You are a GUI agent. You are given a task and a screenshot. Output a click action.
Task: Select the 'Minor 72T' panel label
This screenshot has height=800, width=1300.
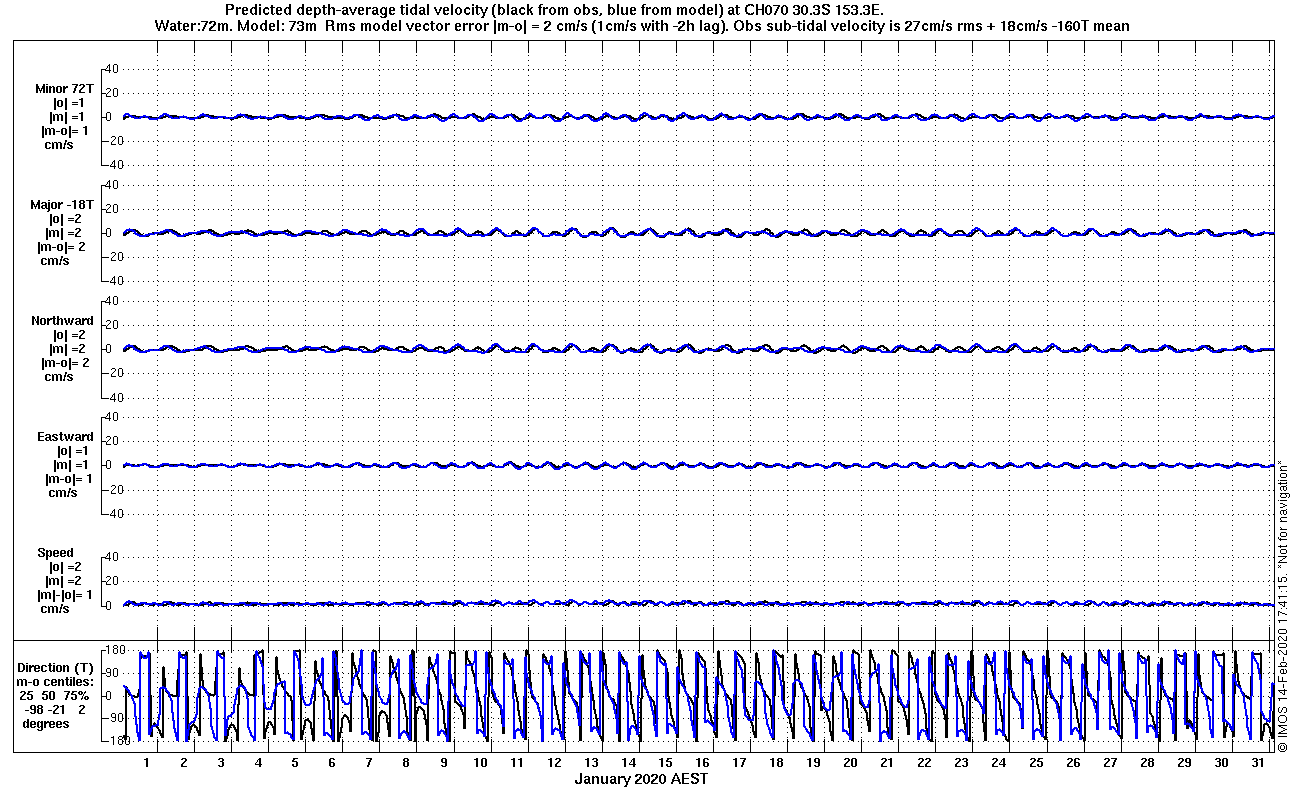click(x=64, y=89)
